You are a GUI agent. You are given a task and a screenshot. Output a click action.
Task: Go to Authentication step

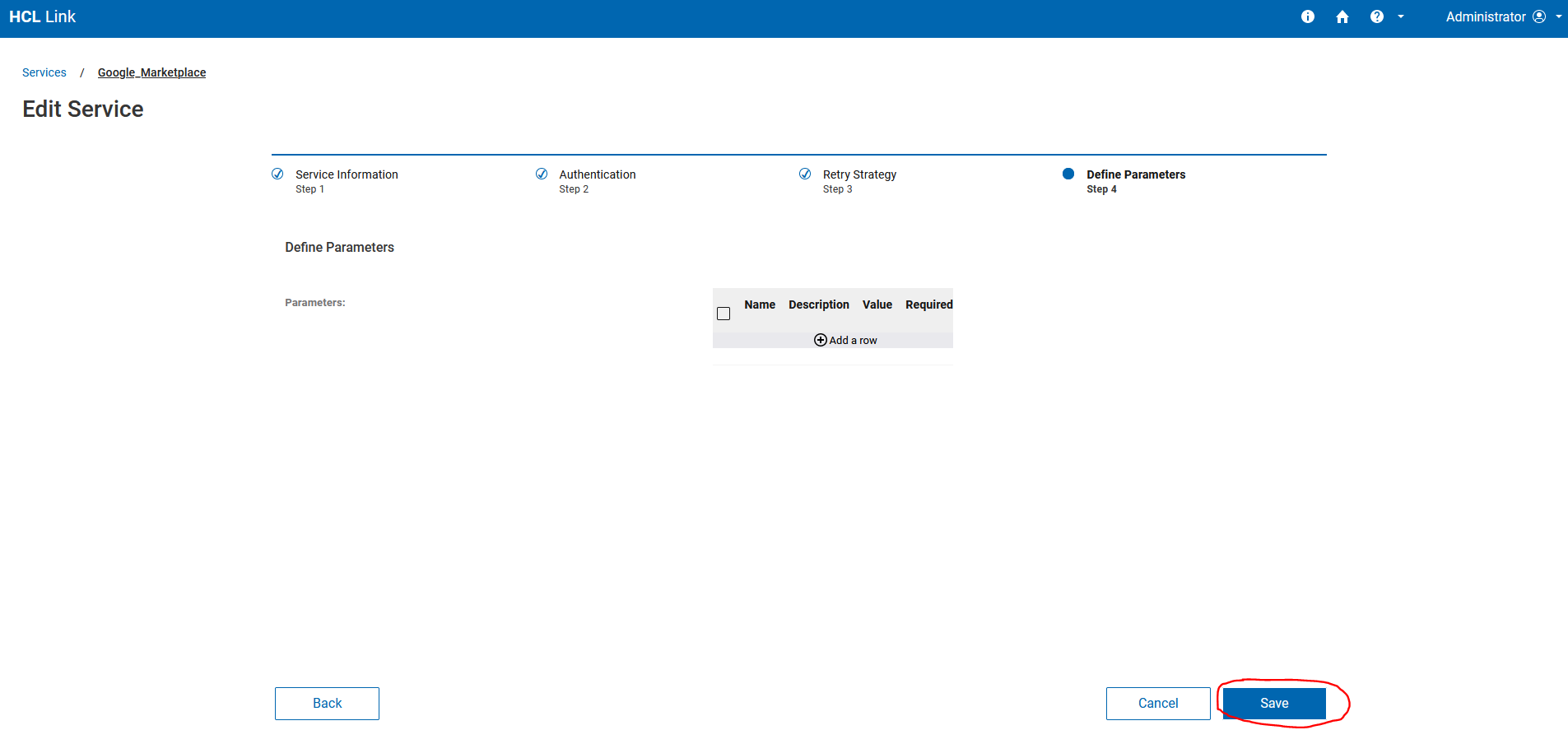(x=598, y=181)
